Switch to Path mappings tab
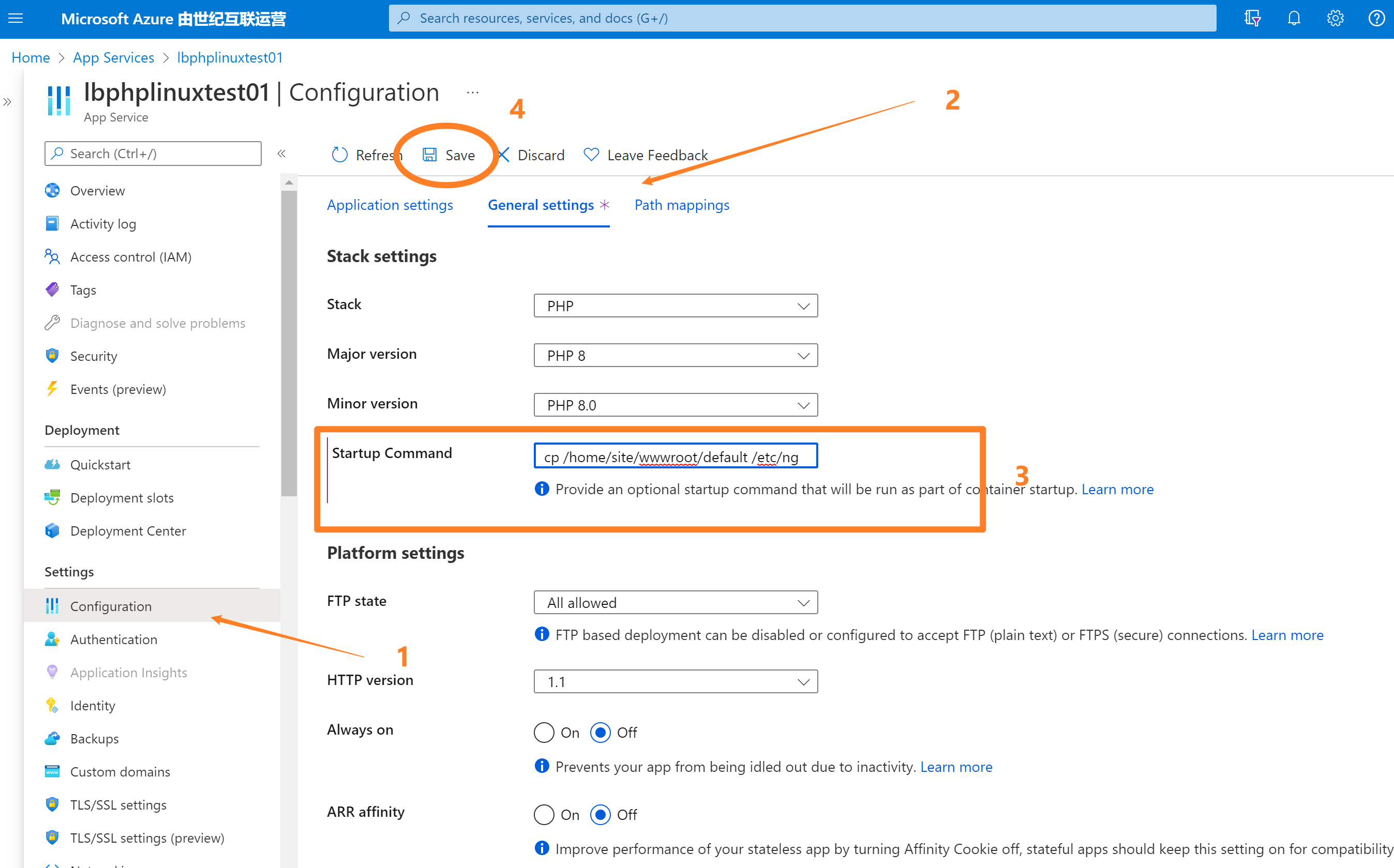1394x868 pixels. pyautogui.click(x=682, y=205)
